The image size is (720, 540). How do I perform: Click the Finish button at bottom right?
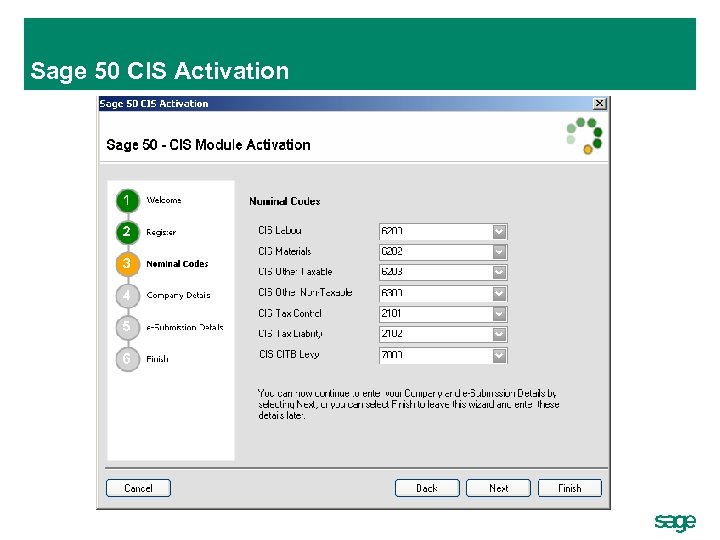(x=570, y=488)
